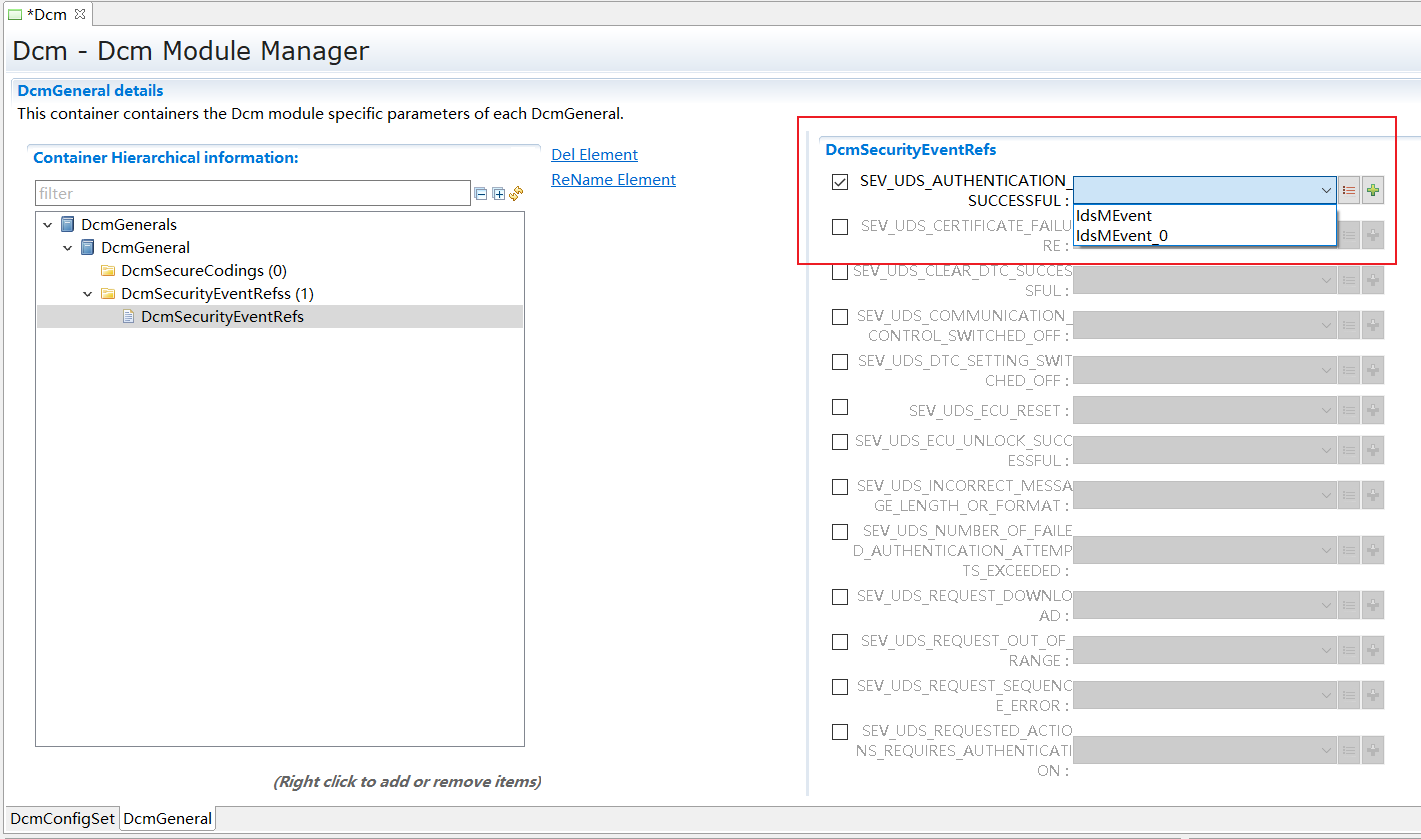Enable the SEV_UDS_ECU_RESET checkbox
1421x839 pixels.
click(x=840, y=407)
